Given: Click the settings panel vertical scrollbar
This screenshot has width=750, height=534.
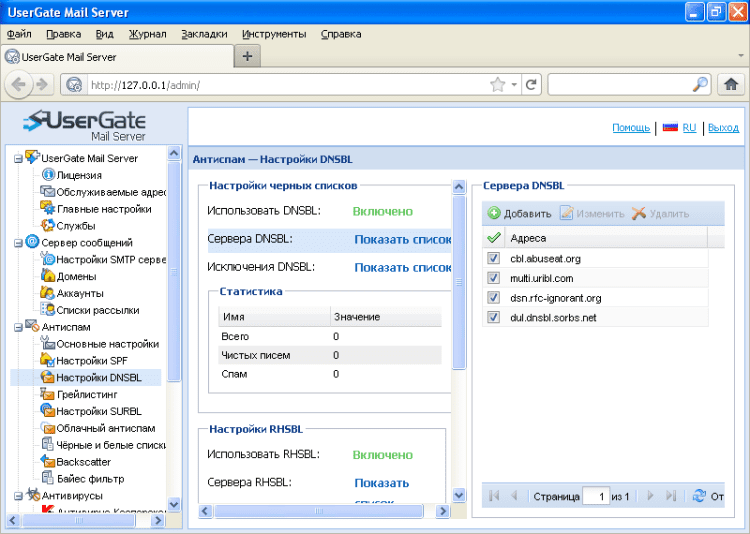Looking at the screenshot, I should pyautogui.click(x=459, y=280).
